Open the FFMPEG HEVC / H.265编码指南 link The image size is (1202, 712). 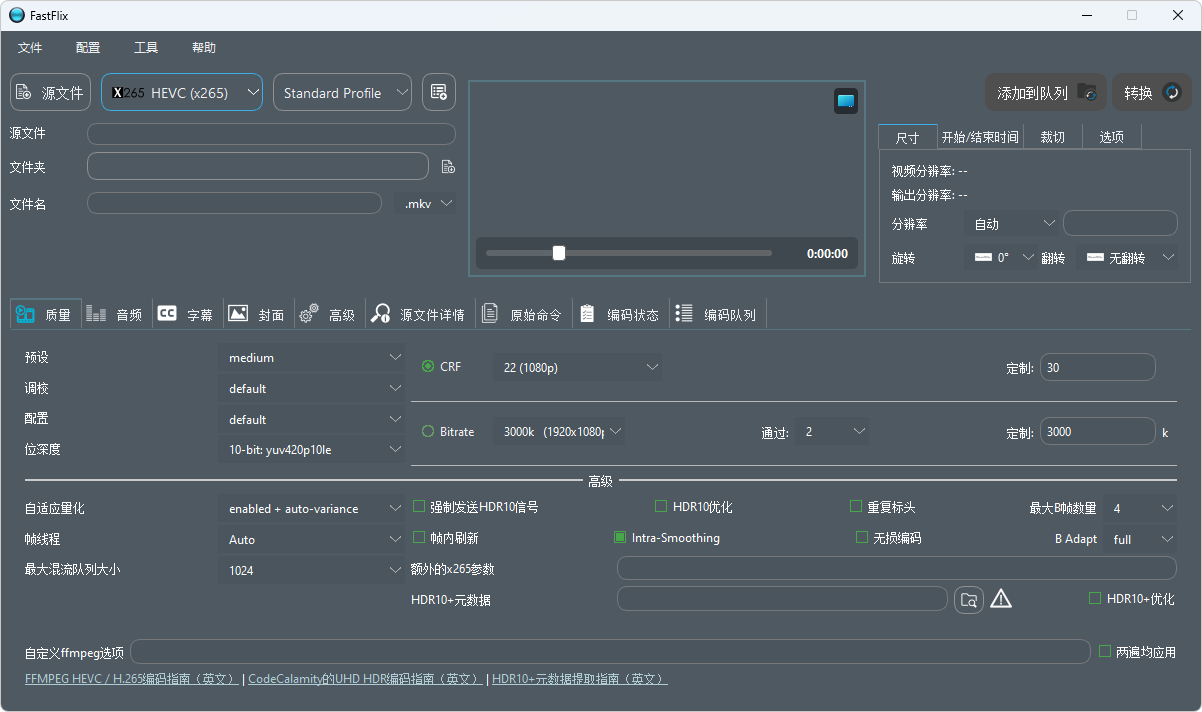click(131, 679)
